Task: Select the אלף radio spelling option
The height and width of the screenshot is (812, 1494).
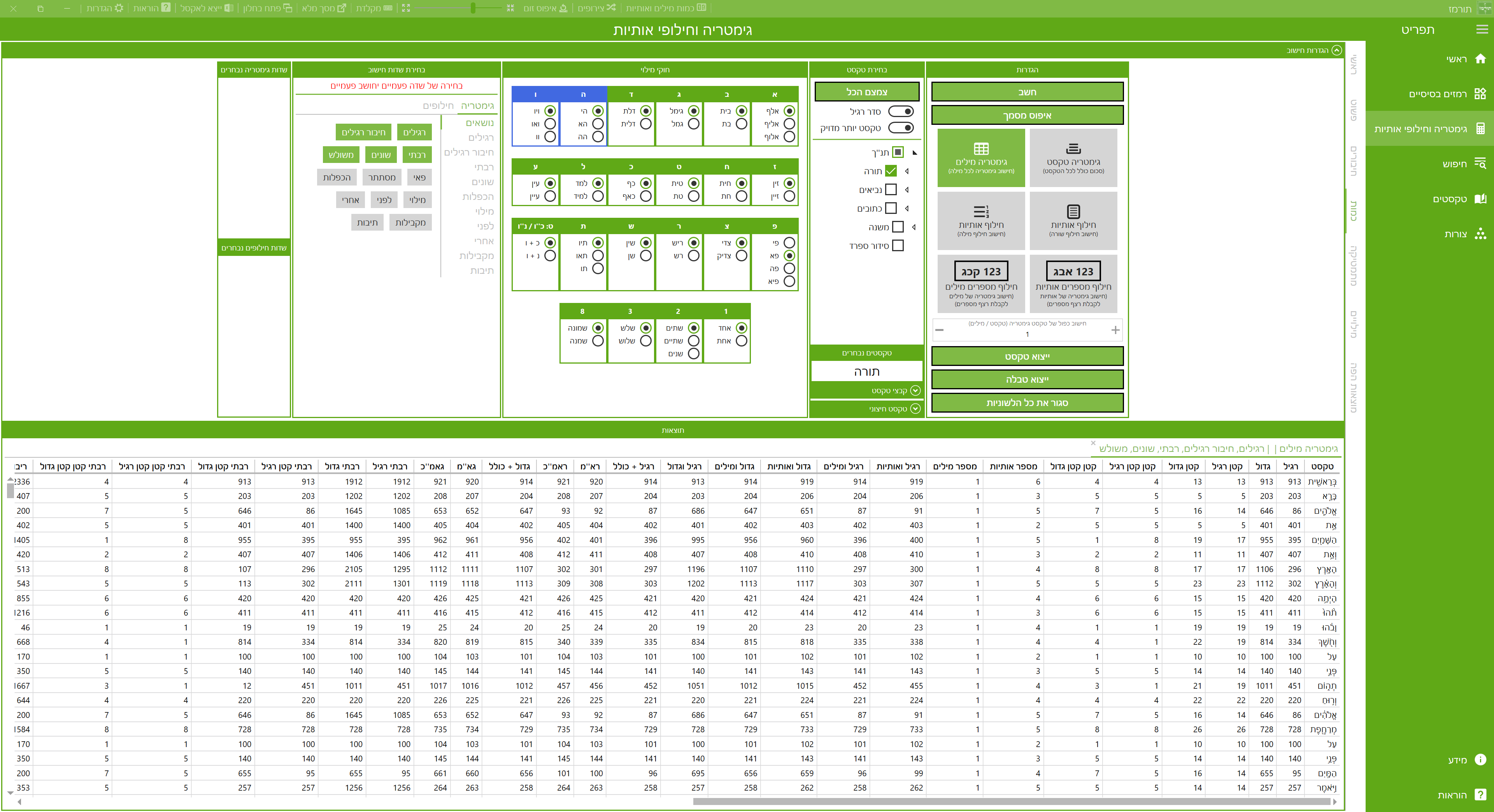Action: pos(789,111)
